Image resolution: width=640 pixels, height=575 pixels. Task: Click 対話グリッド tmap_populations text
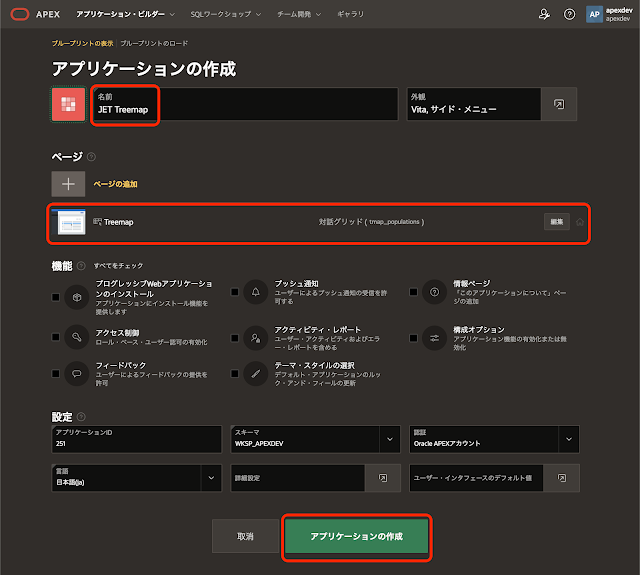[371, 222]
